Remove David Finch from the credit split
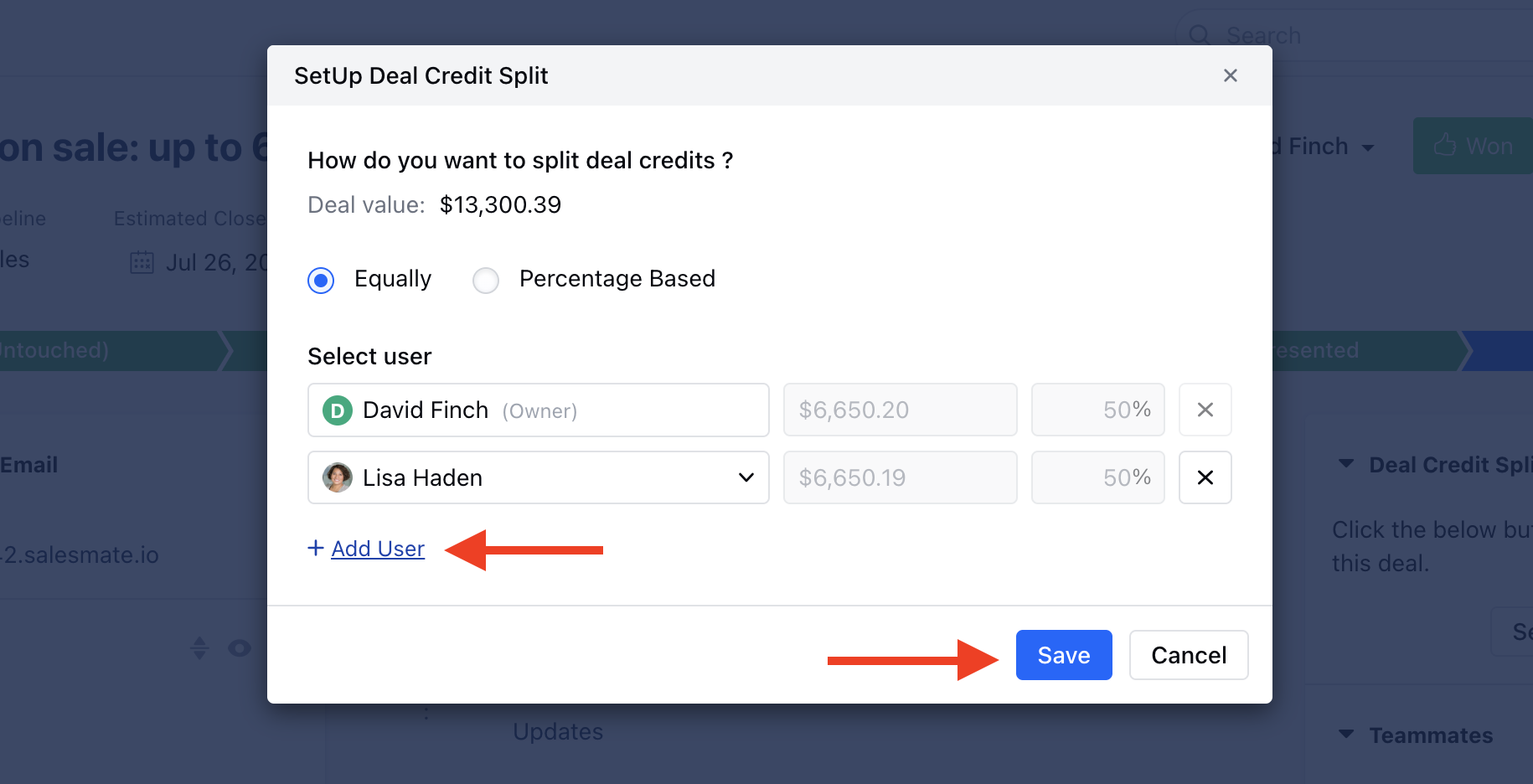The image size is (1533, 784). (1205, 410)
